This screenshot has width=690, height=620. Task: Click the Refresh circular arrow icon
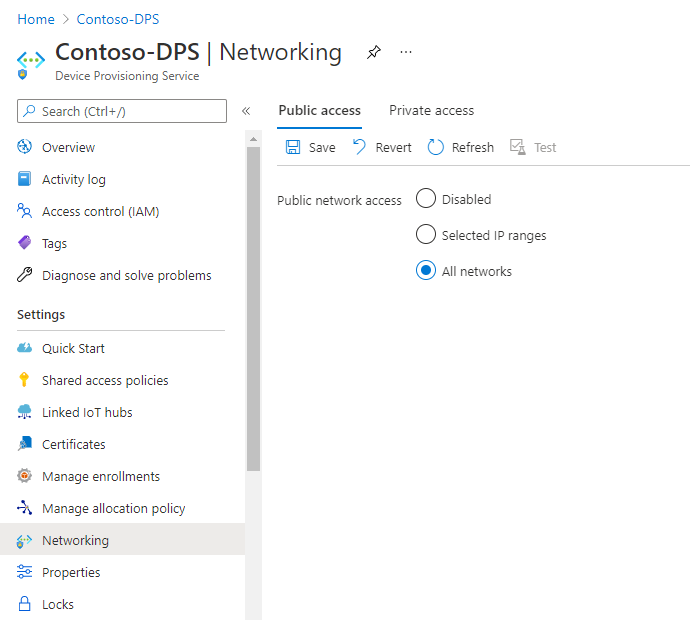pyautogui.click(x=436, y=147)
